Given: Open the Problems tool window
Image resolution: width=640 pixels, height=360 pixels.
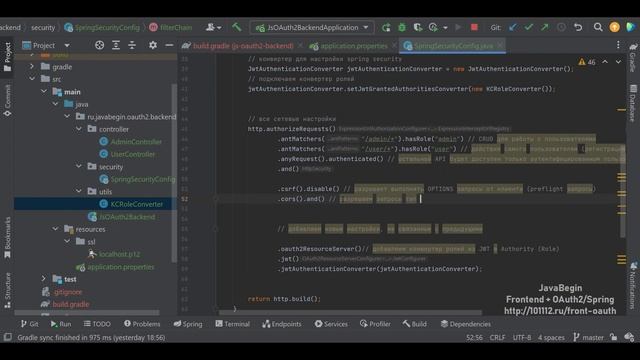Looking at the screenshot, I should point(142,324).
